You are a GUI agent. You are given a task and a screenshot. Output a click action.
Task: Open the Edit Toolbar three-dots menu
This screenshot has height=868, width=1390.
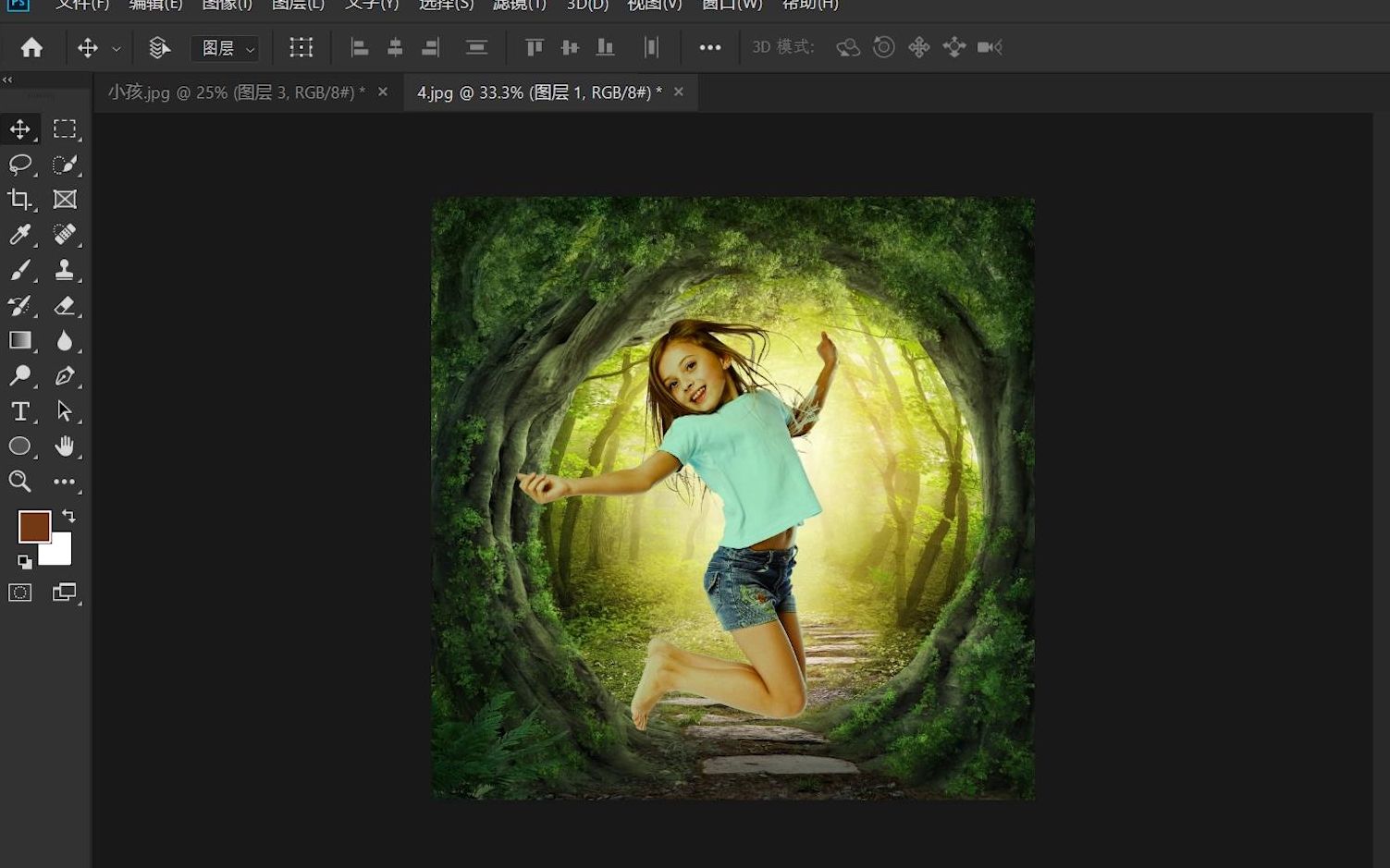click(65, 481)
